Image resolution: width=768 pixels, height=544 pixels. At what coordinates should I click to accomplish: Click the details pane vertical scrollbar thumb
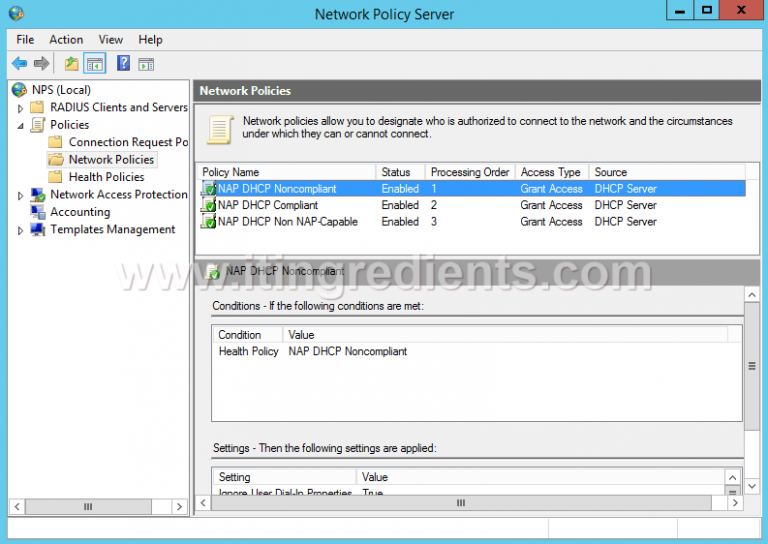click(x=751, y=366)
